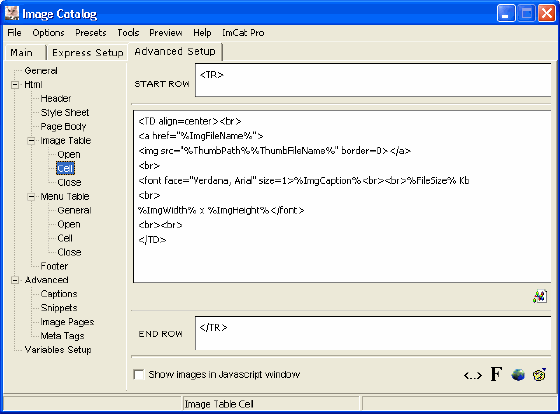
Task: Close the Image Catalog window
Action: [547, 13]
